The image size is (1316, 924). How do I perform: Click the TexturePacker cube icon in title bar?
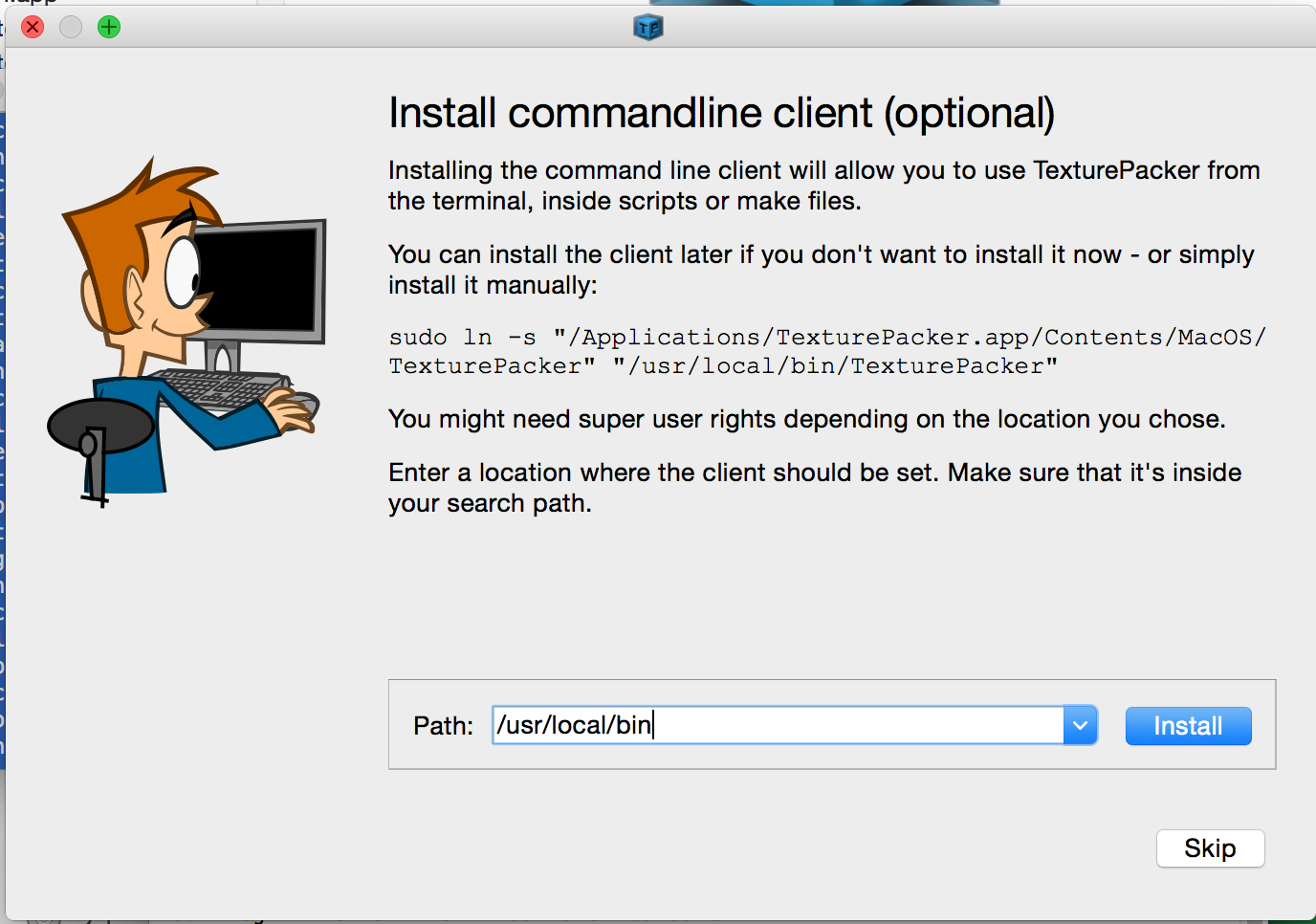point(648,27)
